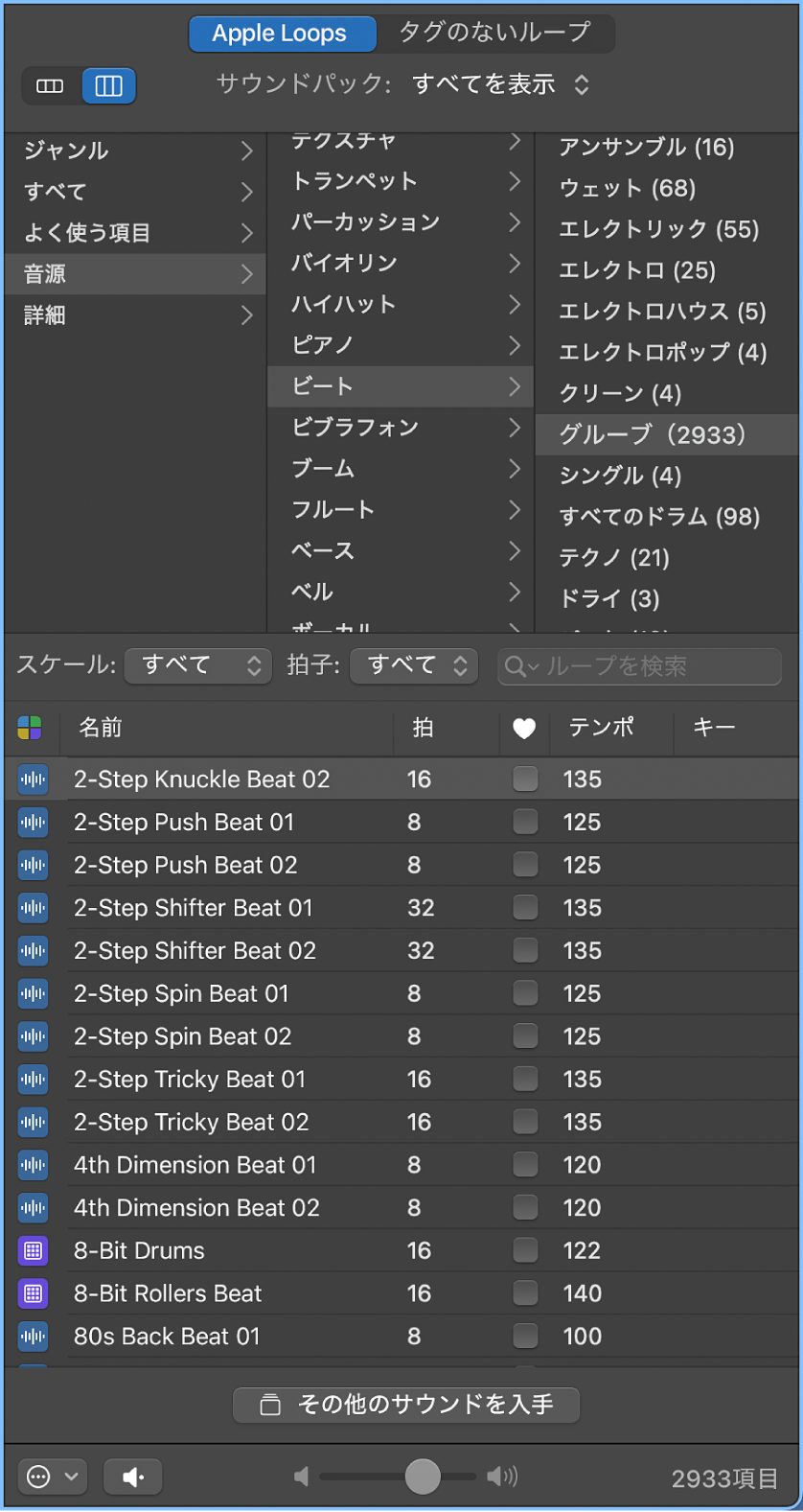
Task: Click high volume speaker icon
Action: [x=502, y=1477]
